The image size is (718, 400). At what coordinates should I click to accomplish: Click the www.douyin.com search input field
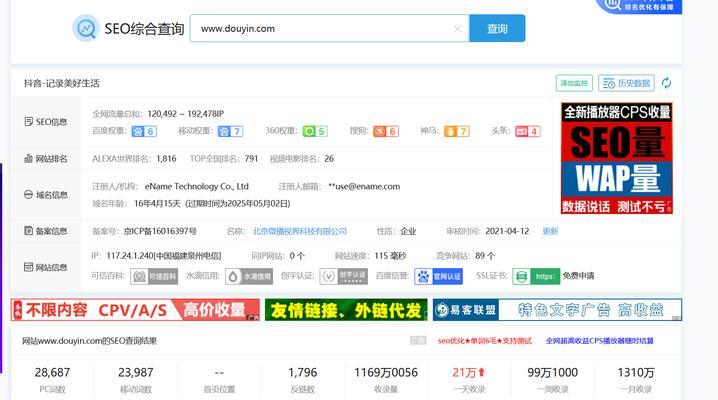(329, 28)
